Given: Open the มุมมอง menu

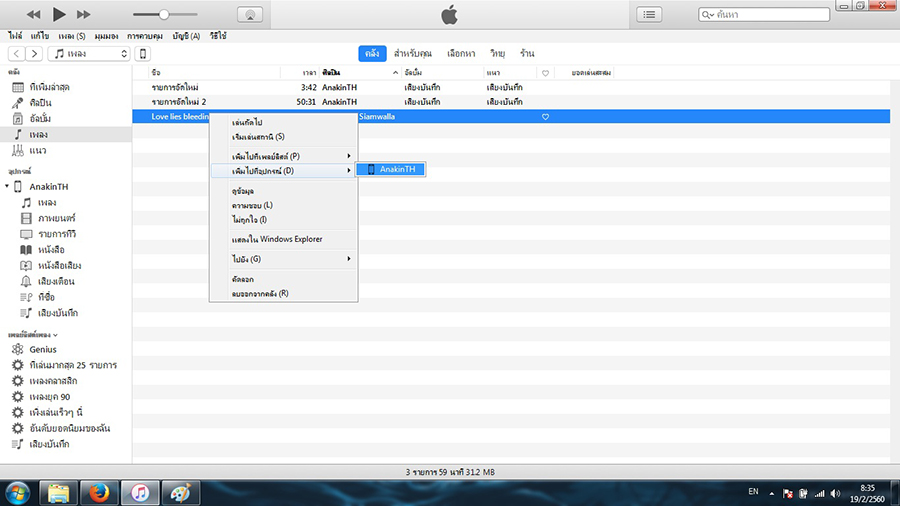Looking at the screenshot, I should click(106, 36).
